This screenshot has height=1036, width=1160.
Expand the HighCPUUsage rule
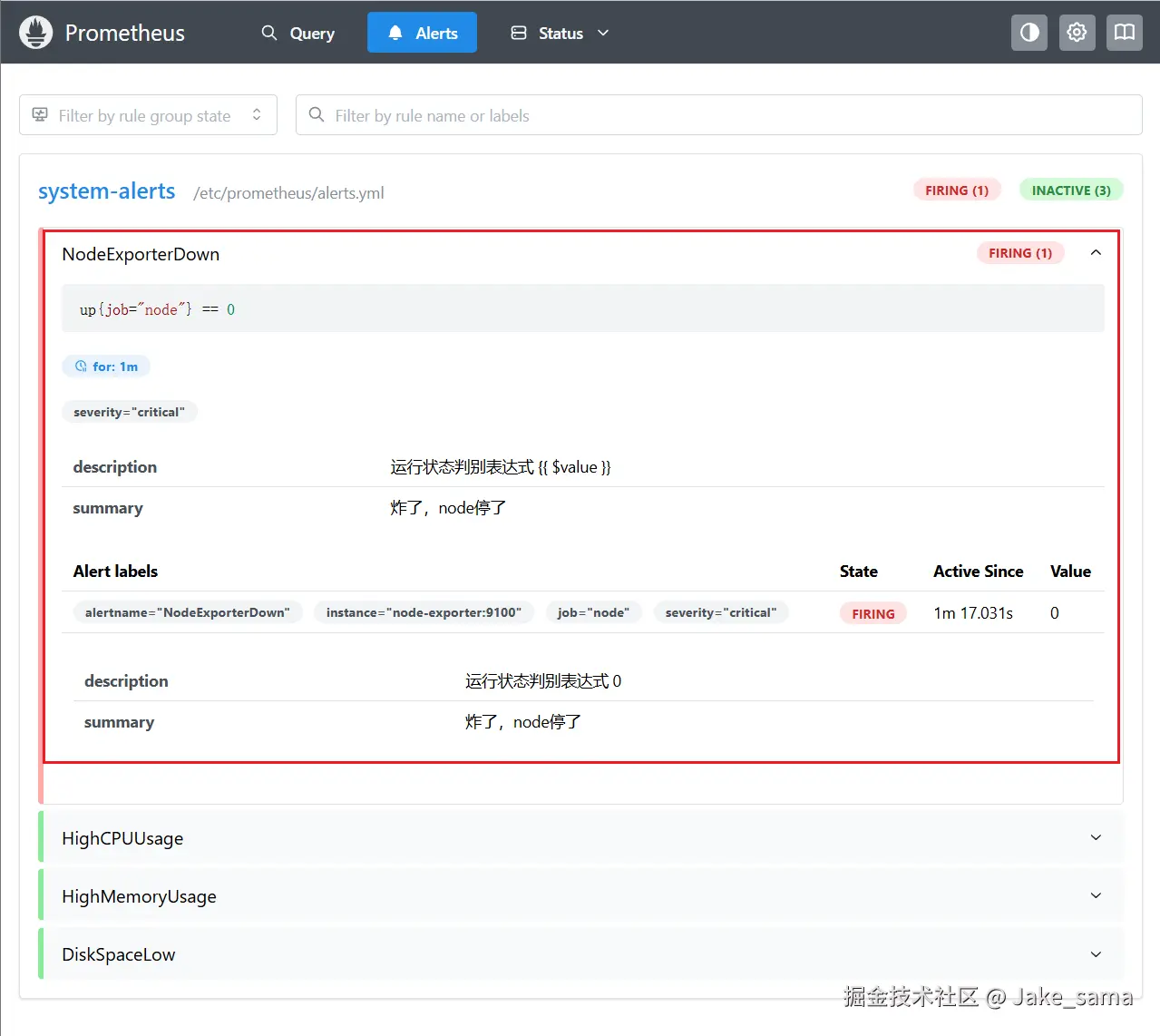[x=1096, y=837]
